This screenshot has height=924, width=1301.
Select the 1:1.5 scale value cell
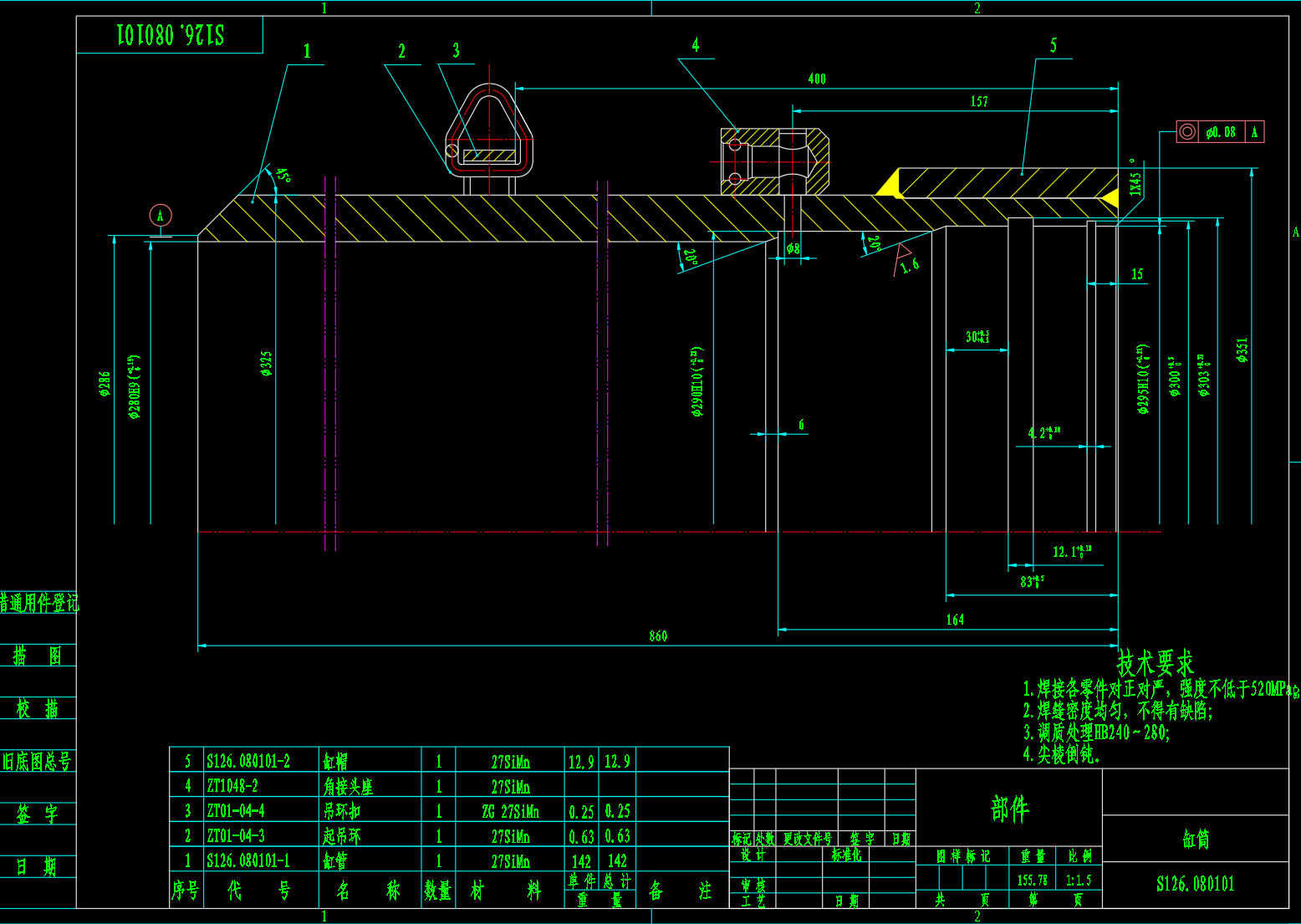(1078, 880)
